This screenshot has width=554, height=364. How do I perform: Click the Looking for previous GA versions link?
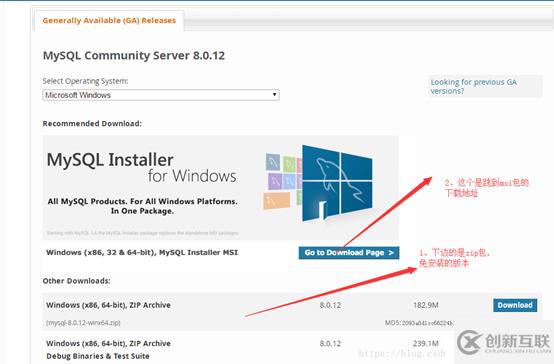[473, 86]
